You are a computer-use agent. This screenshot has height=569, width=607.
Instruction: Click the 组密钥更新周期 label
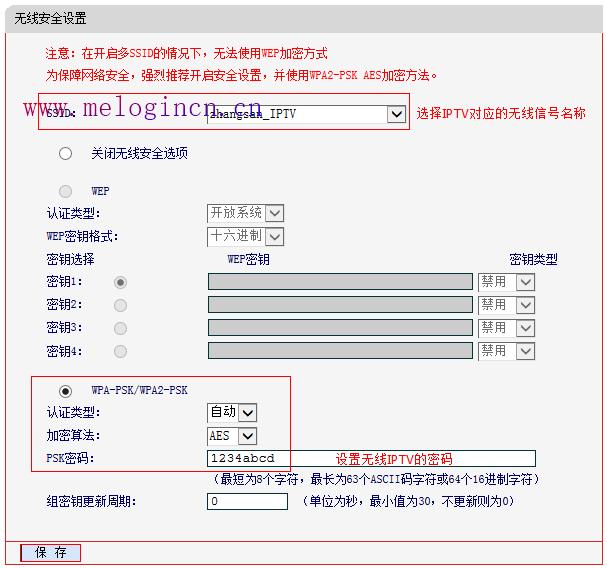point(91,501)
